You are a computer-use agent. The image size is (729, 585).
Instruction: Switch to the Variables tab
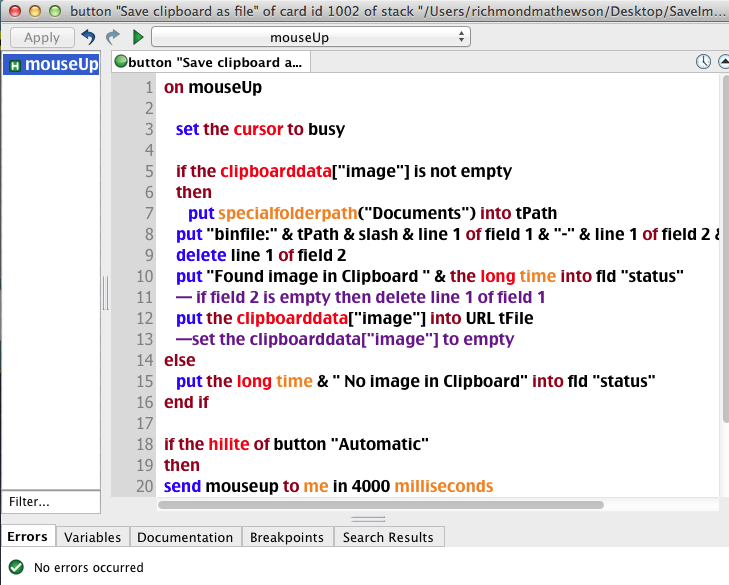(92, 537)
